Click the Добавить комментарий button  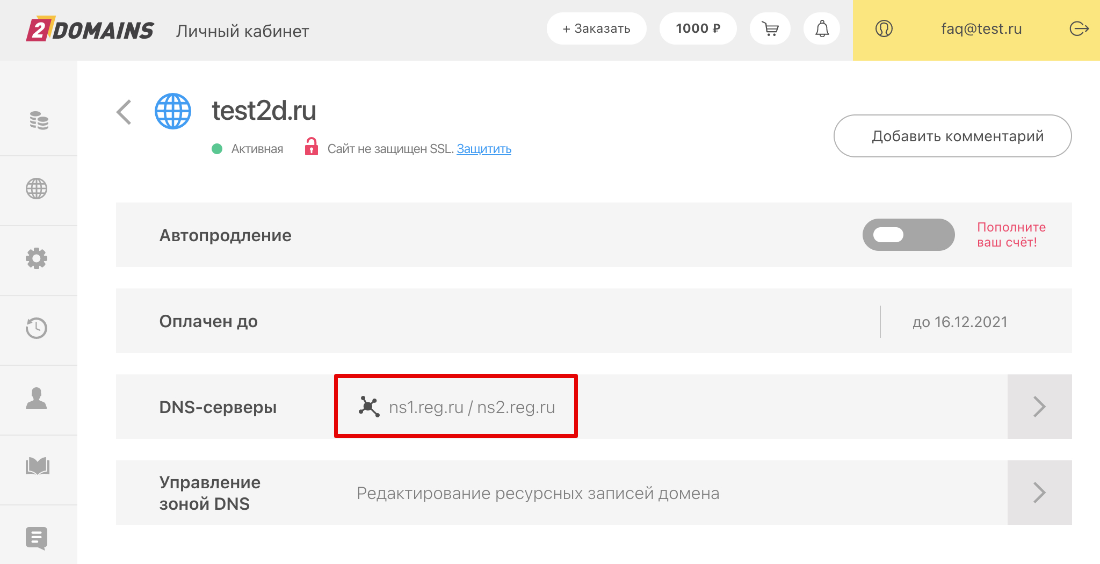click(x=952, y=136)
